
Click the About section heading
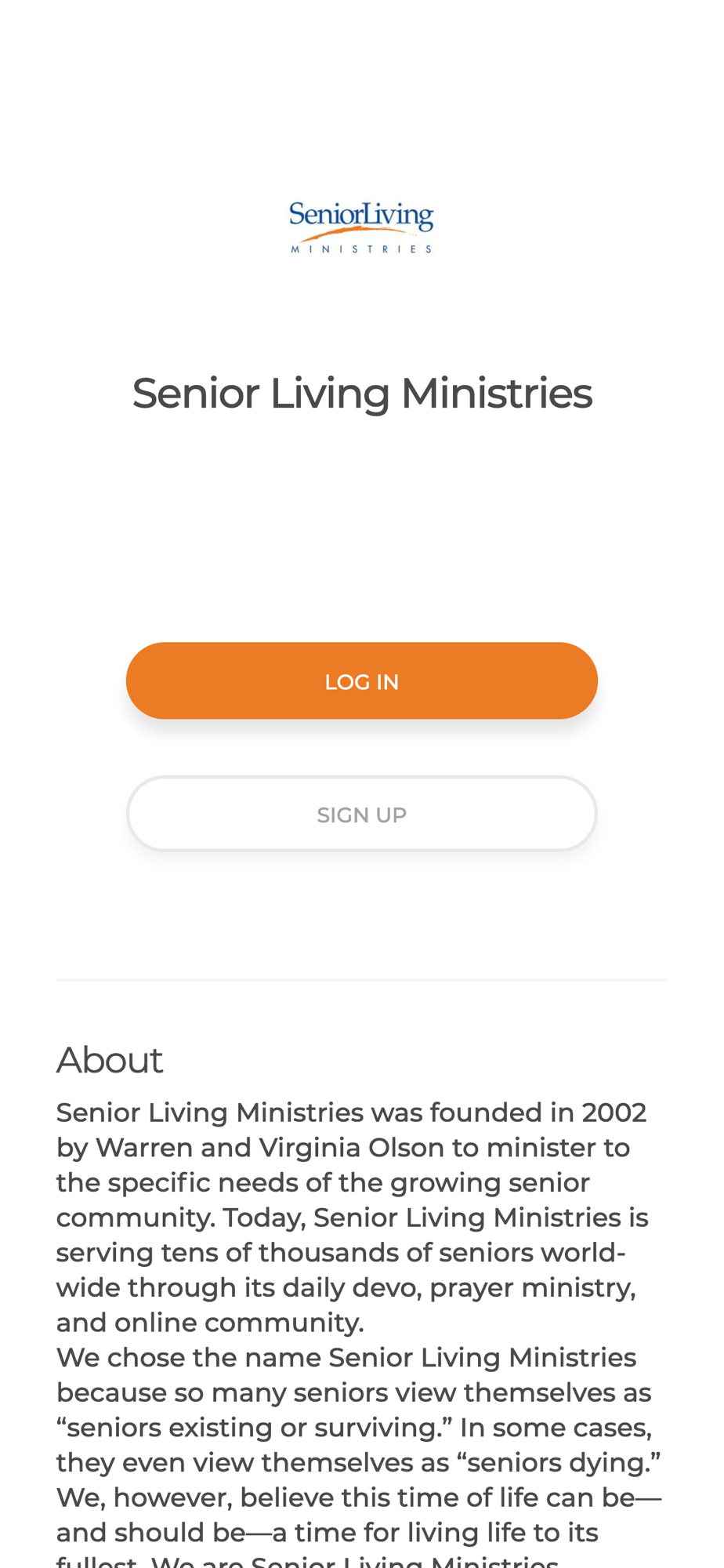click(x=110, y=1060)
